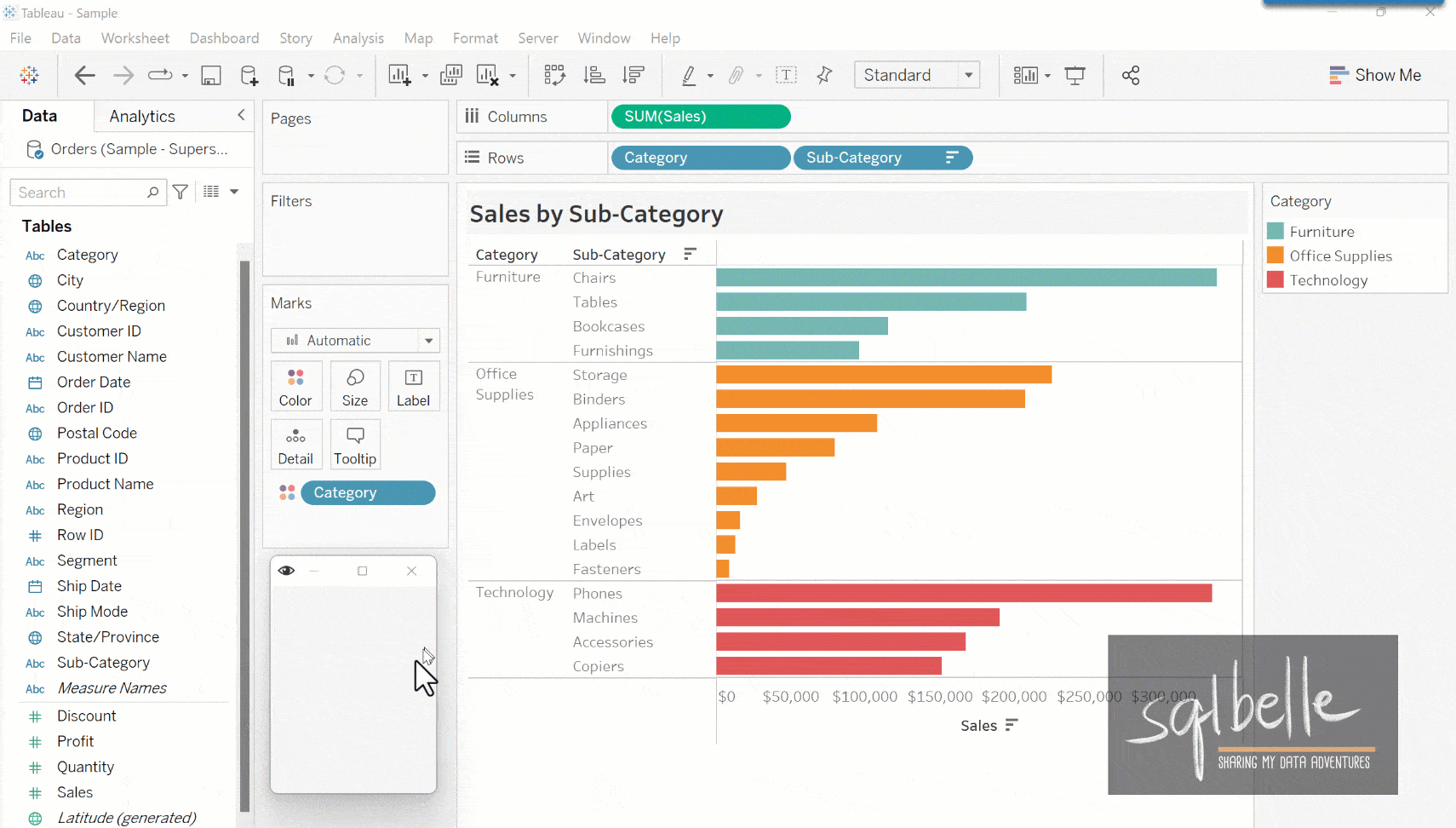Click the Data pane vertical scrollbar
Viewport: 1456px width, 828px height.
(245, 537)
